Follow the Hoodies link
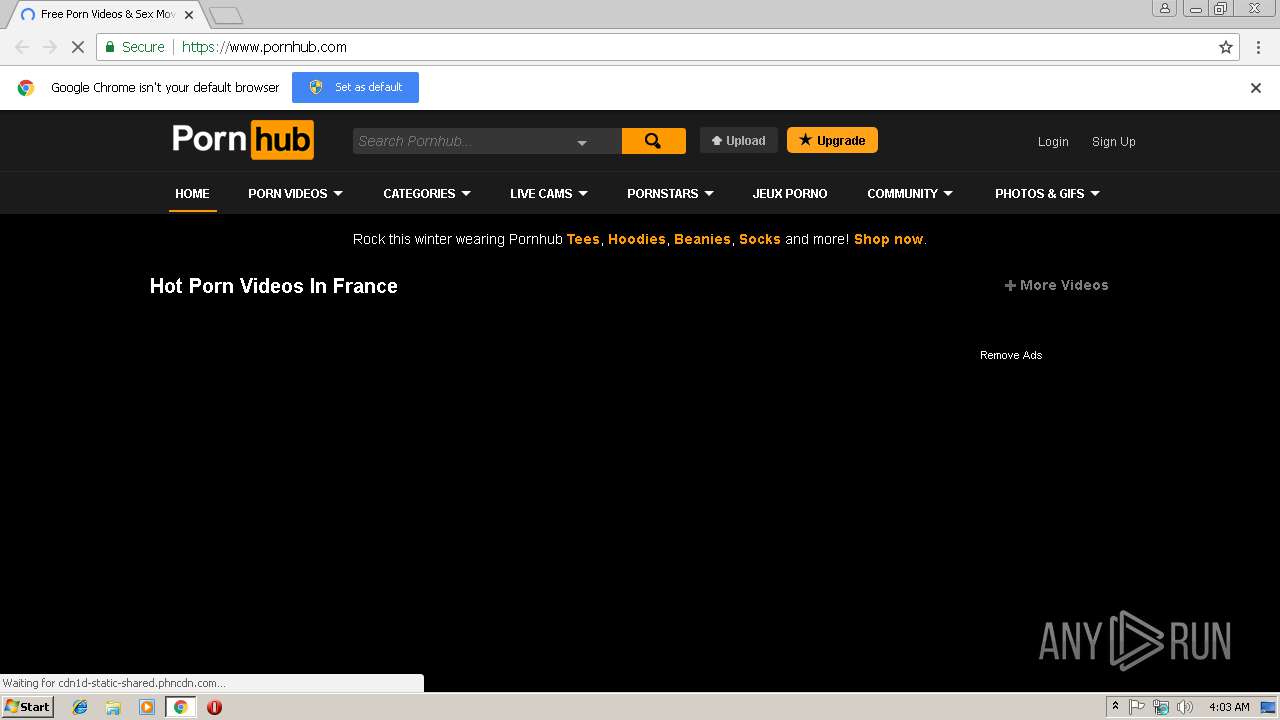Viewport: 1280px width, 720px height. (x=637, y=240)
